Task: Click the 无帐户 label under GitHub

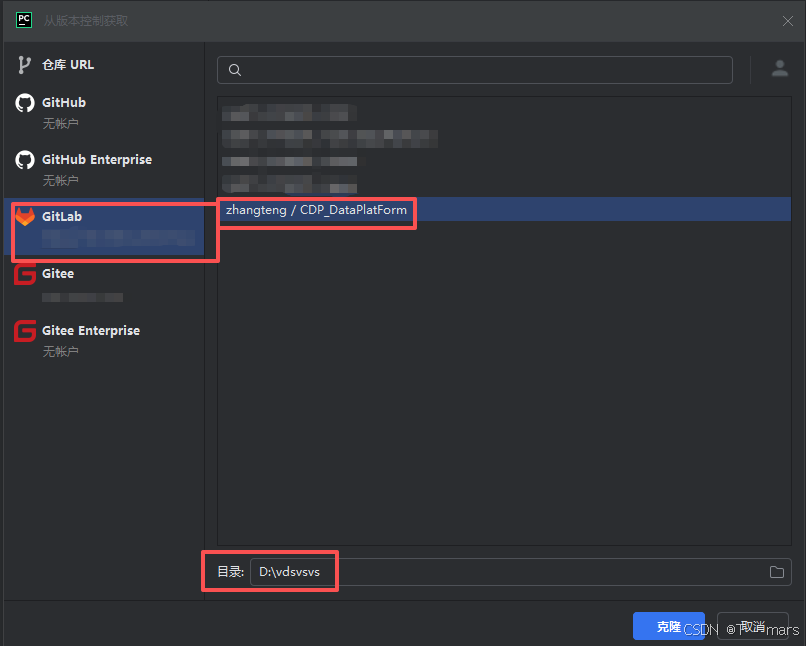Action: (60, 123)
